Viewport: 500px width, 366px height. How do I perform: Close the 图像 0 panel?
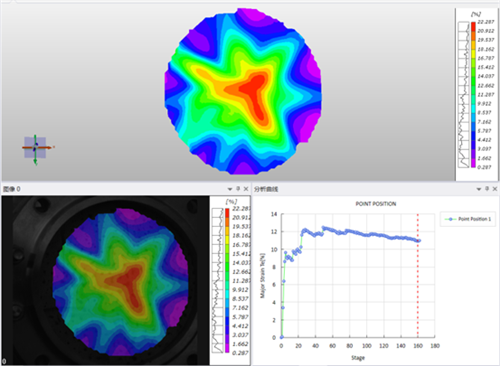[246, 189]
